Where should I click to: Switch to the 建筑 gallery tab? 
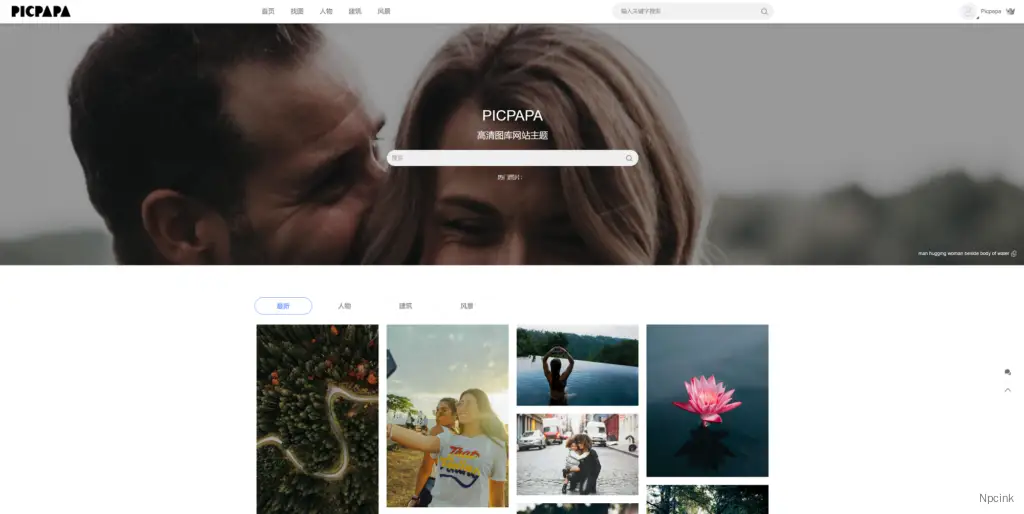pos(405,306)
